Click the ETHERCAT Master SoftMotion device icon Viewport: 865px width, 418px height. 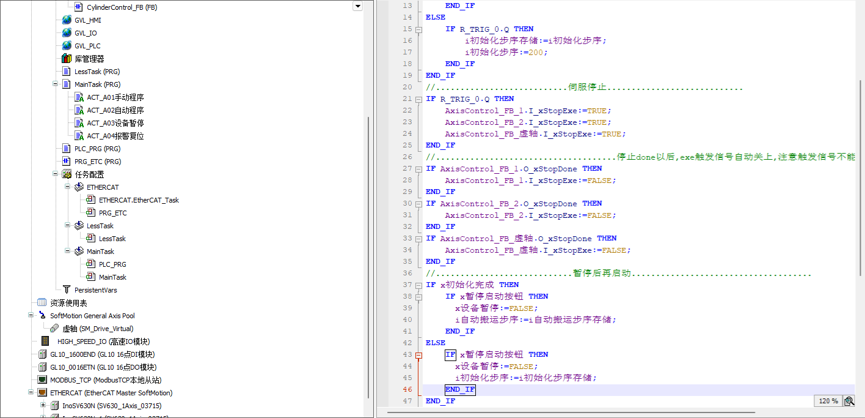[x=42, y=393]
